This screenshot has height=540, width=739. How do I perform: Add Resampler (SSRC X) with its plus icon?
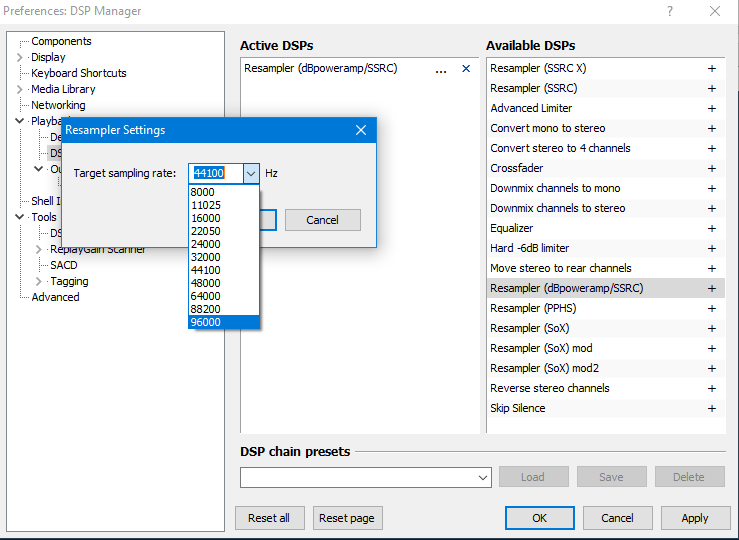(x=712, y=68)
